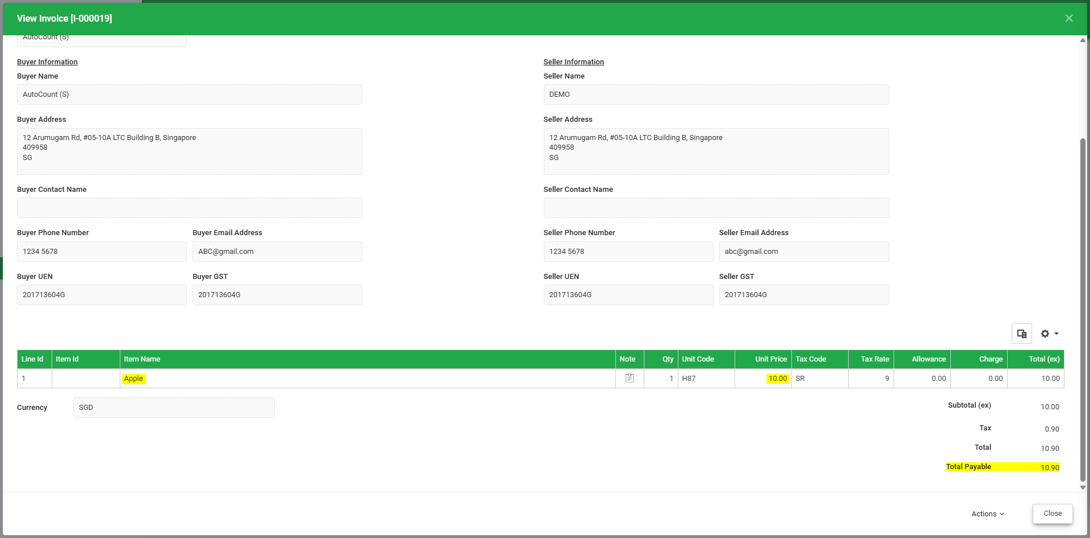Open the note icon for Apple line

click(630, 379)
